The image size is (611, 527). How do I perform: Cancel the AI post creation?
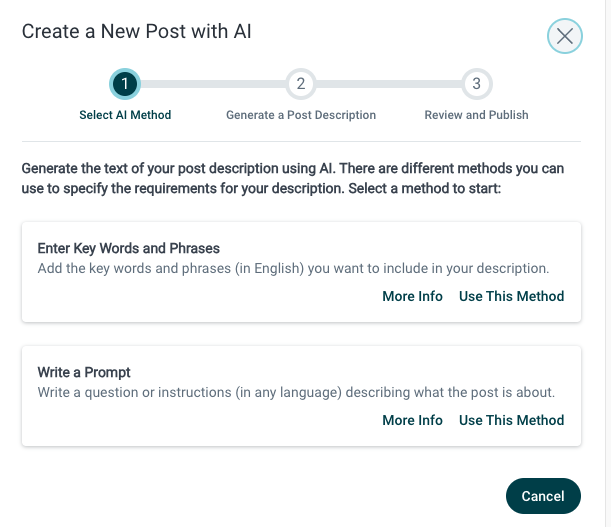[543, 496]
